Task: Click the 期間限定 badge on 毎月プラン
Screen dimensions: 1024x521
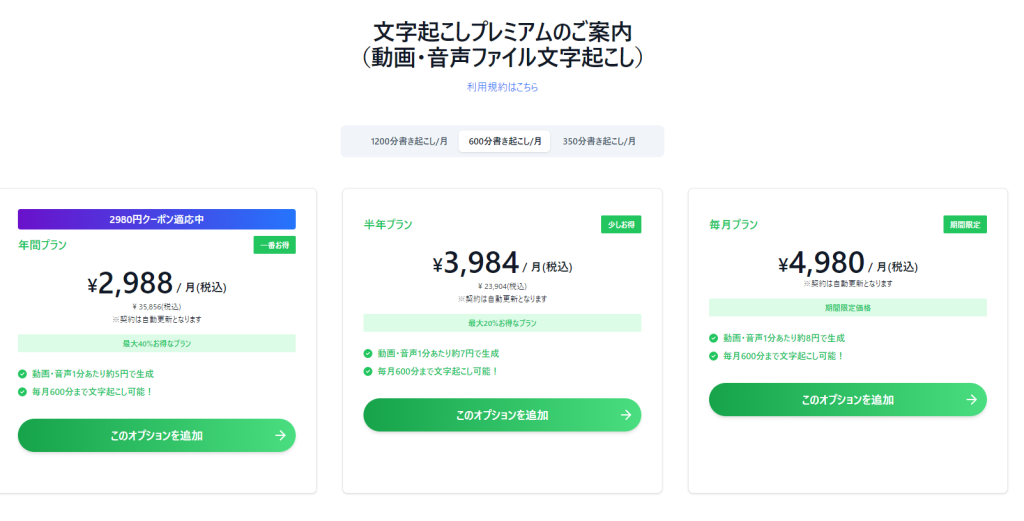Action: point(964,225)
